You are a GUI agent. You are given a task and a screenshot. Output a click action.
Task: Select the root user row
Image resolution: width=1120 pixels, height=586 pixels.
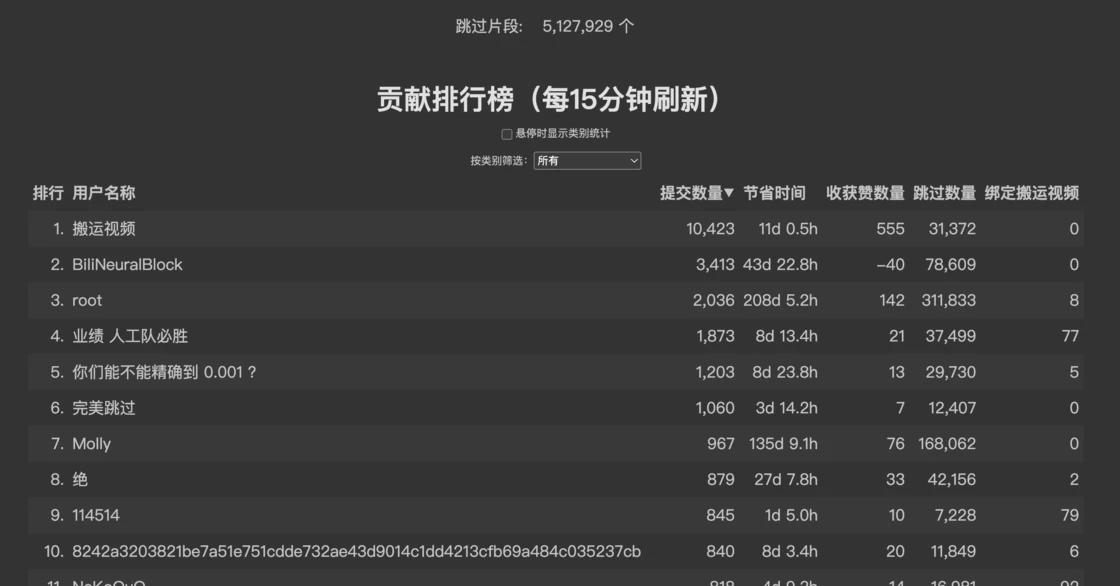tap(86, 300)
